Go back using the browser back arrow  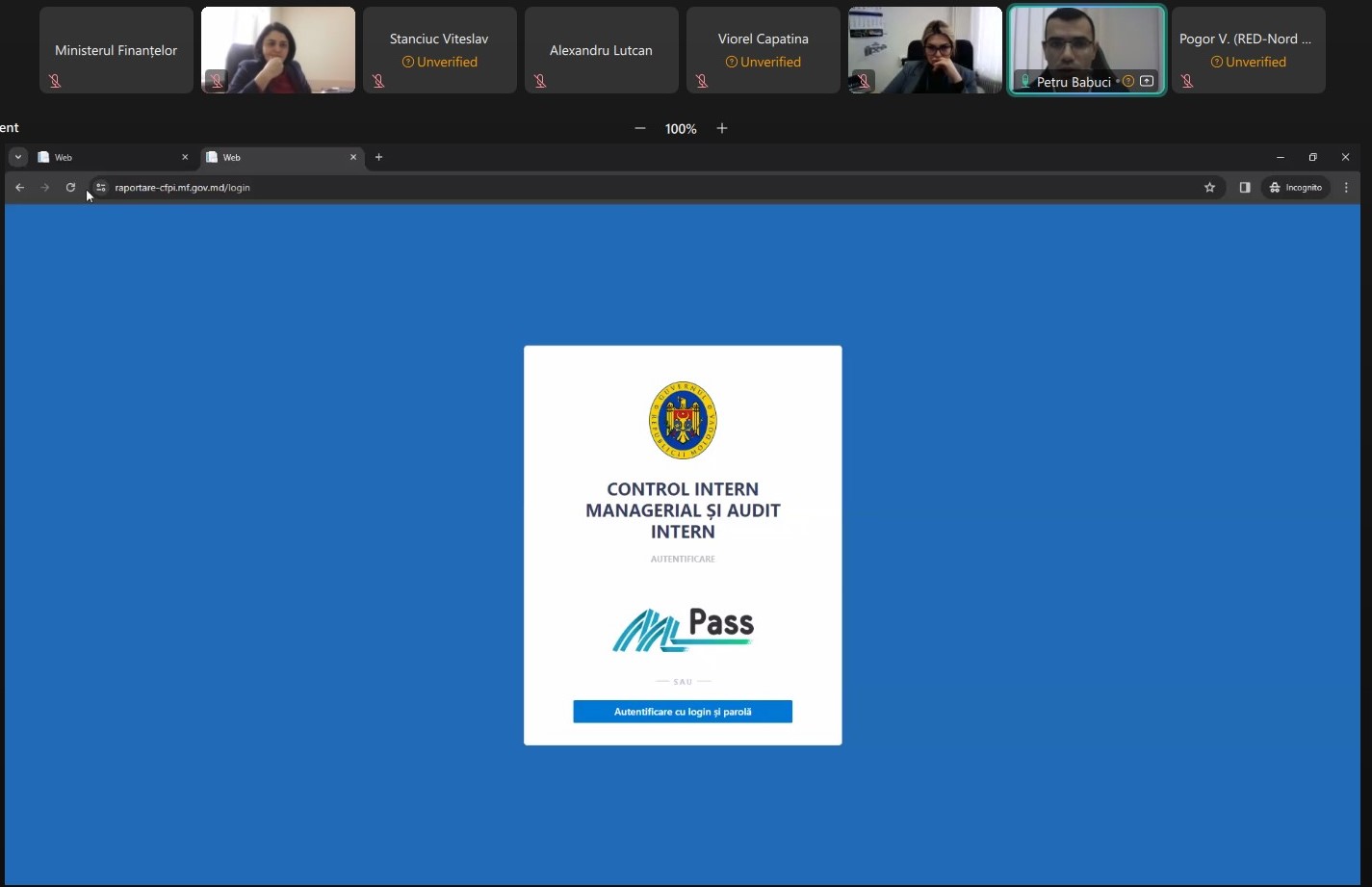coord(19,188)
